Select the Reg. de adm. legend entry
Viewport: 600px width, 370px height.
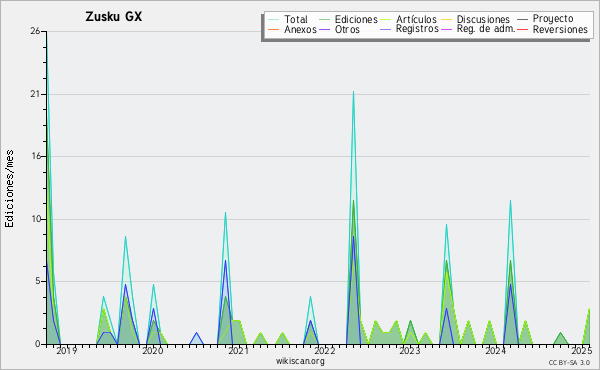486,29
